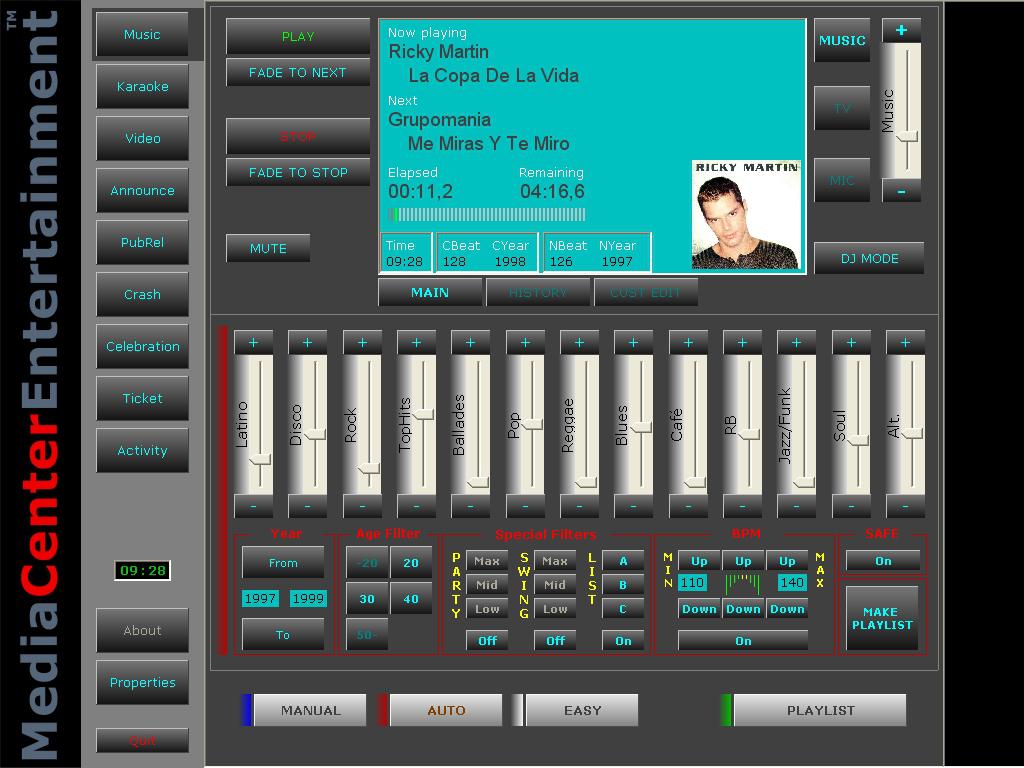The width and height of the screenshot is (1024, 768).
Task: Toggle the BPM filter On button
Action: click(743, 641)
